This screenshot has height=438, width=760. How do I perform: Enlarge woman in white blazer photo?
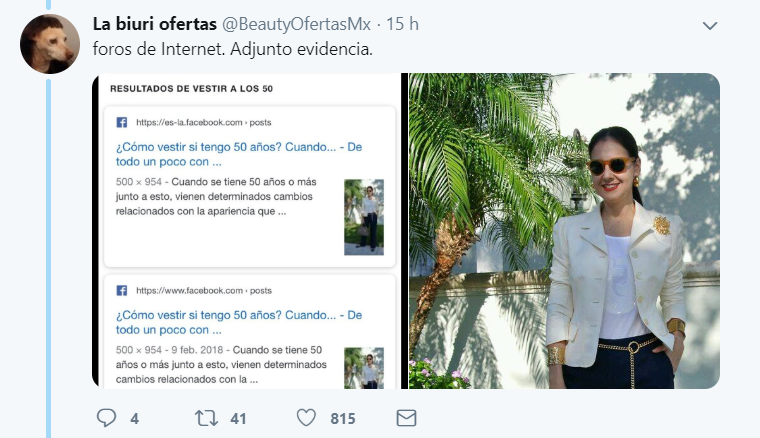tap(564, 231)
